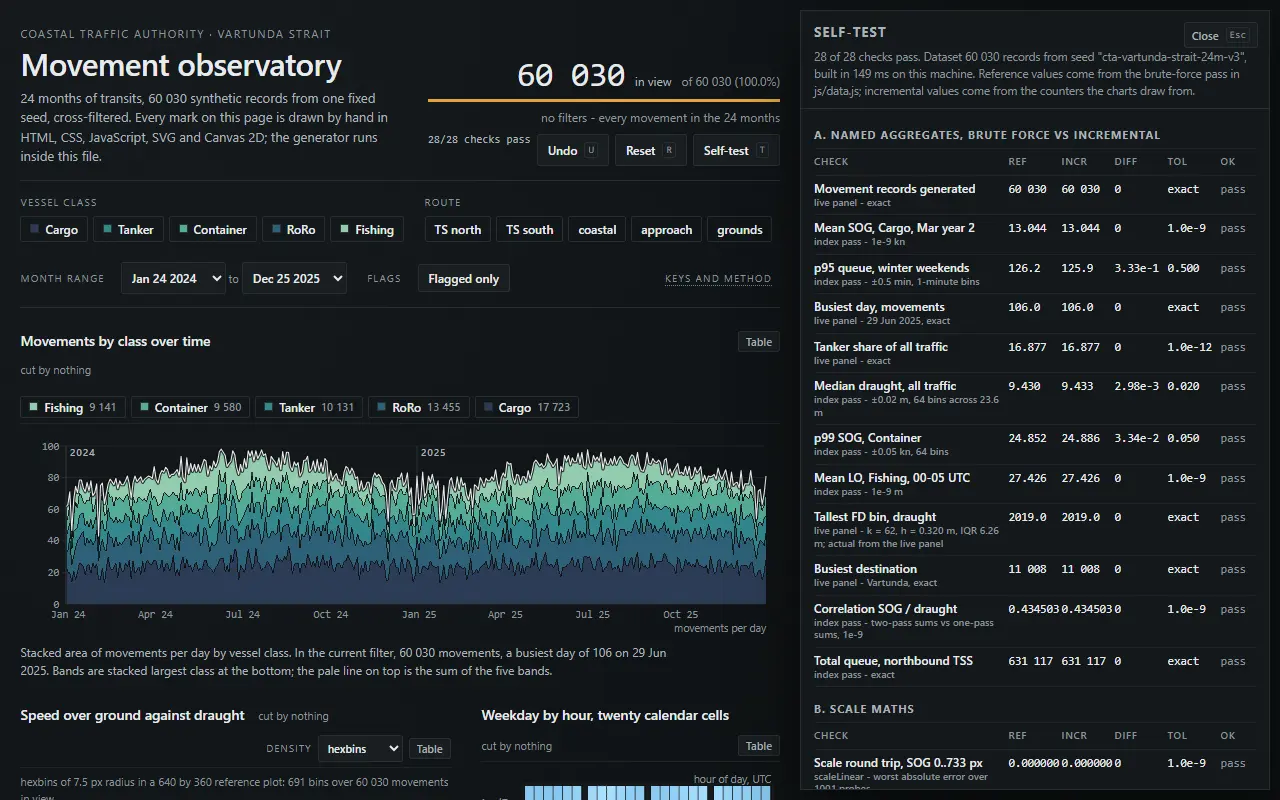Click the Container 9 580 legend chip

191,407
